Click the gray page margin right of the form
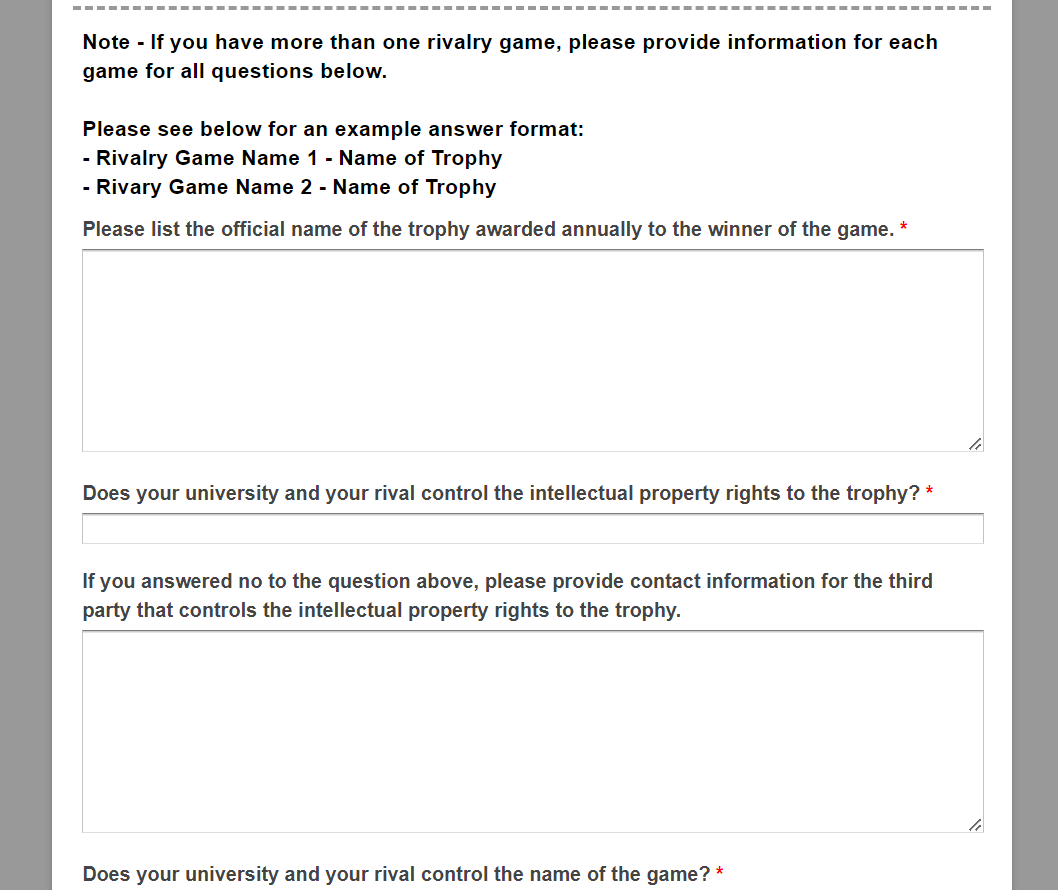1058x890 pixels. (1035, 445)
